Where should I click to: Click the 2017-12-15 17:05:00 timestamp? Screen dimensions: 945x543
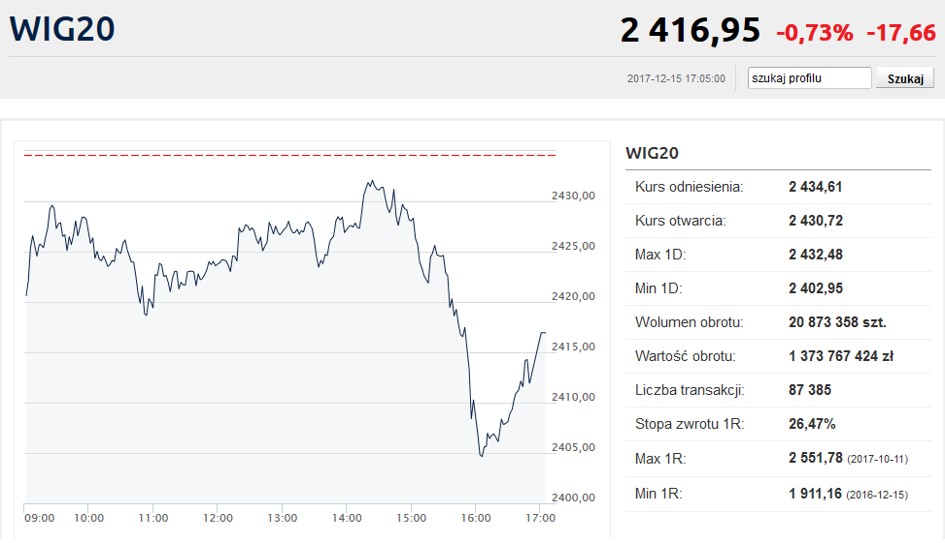pyautogui.click(x=676, y=78)
